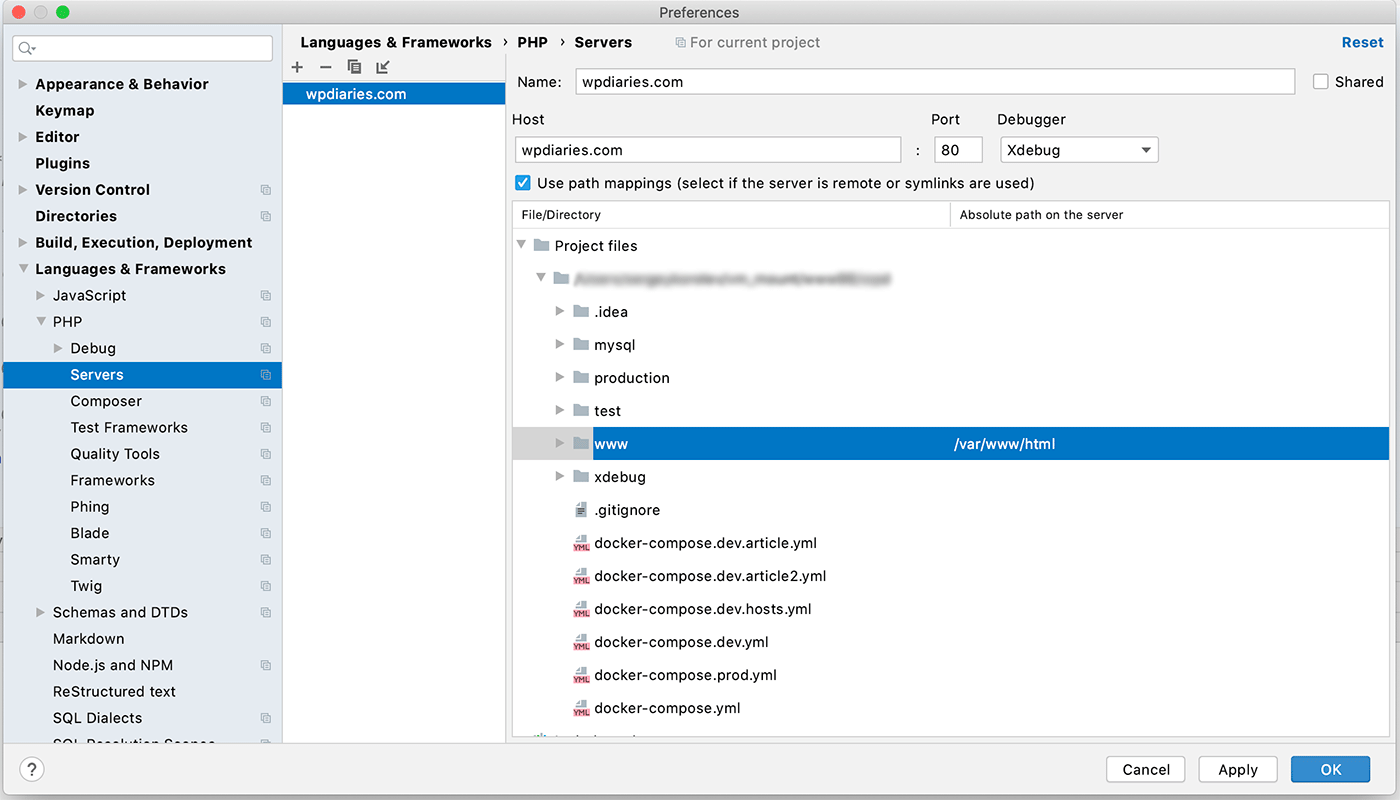
Task: Open Node.js and NPM settings
Action: [x=113, y=665]
